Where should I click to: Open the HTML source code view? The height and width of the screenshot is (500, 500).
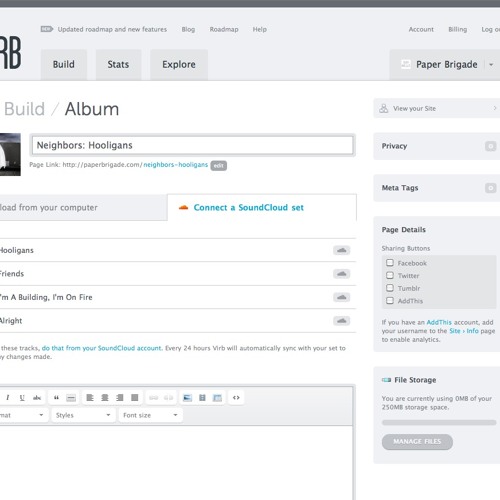[236, 397]
